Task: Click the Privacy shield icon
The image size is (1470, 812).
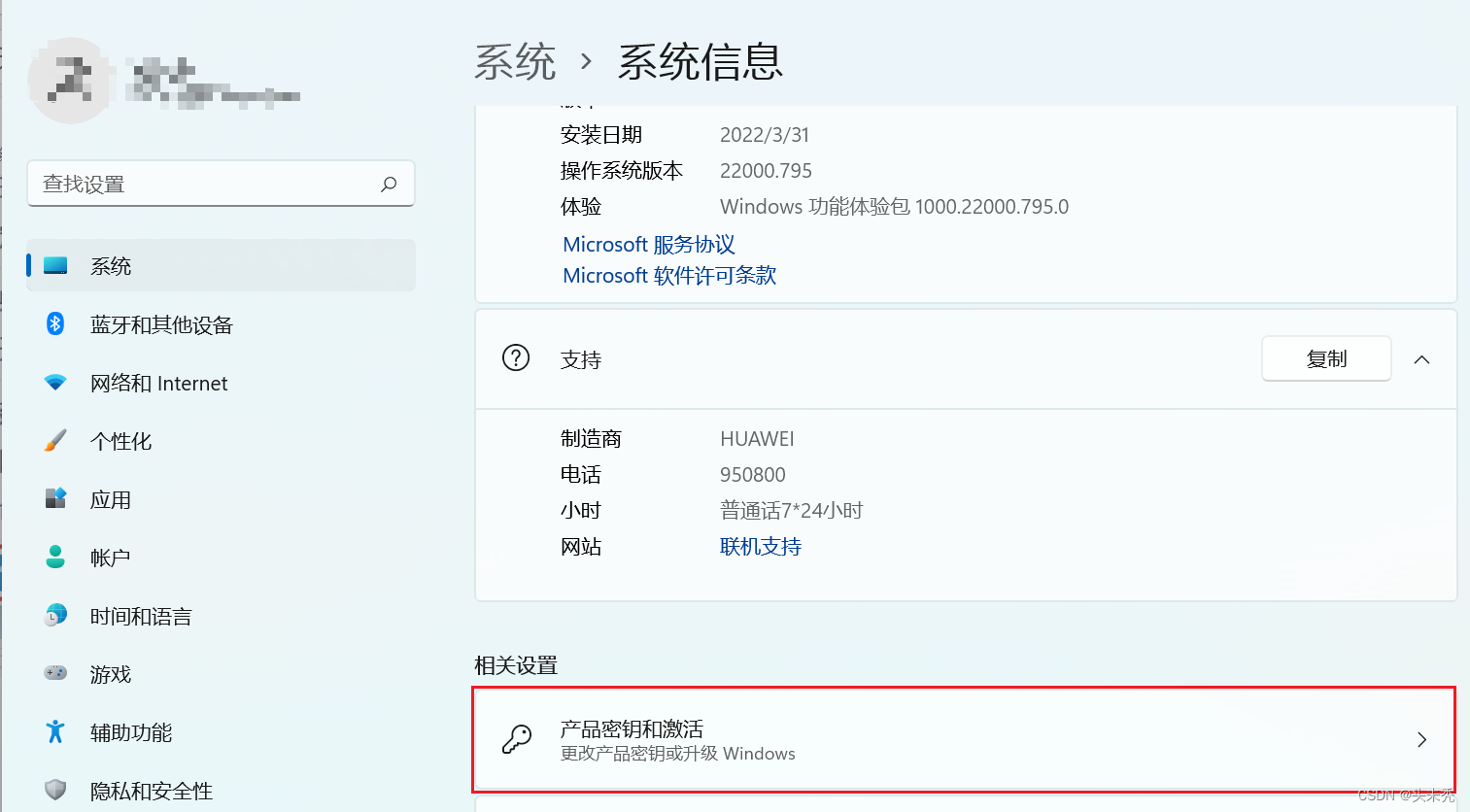Action: pos(55,790)
